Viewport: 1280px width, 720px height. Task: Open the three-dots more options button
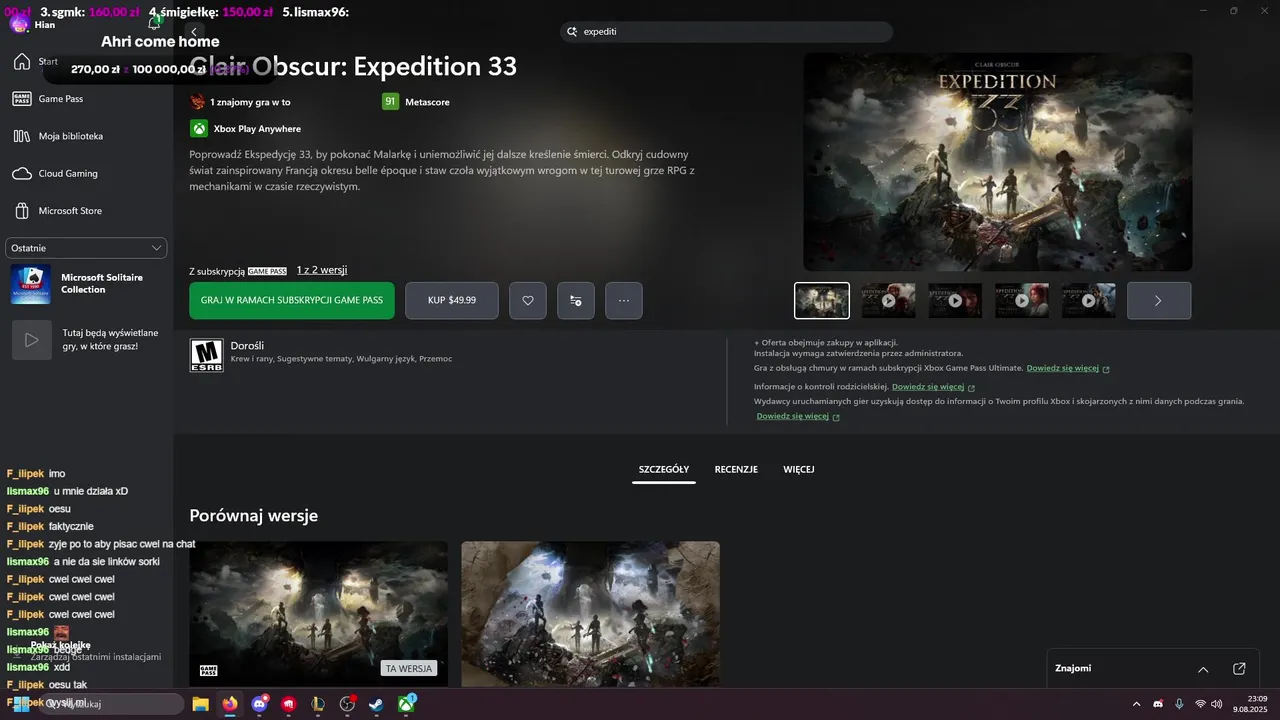point(624,300)
